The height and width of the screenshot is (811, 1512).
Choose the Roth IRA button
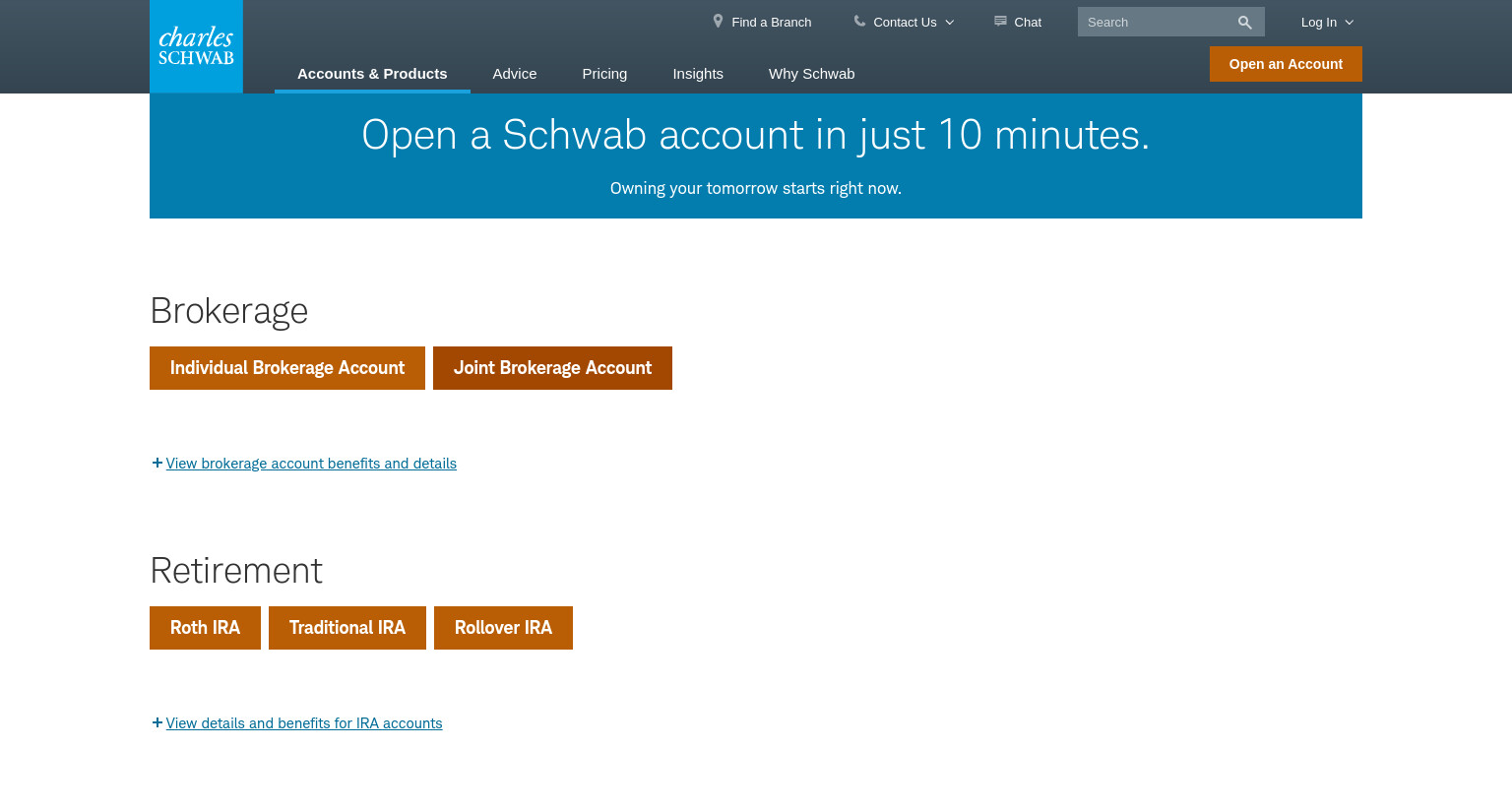point(205,628)
